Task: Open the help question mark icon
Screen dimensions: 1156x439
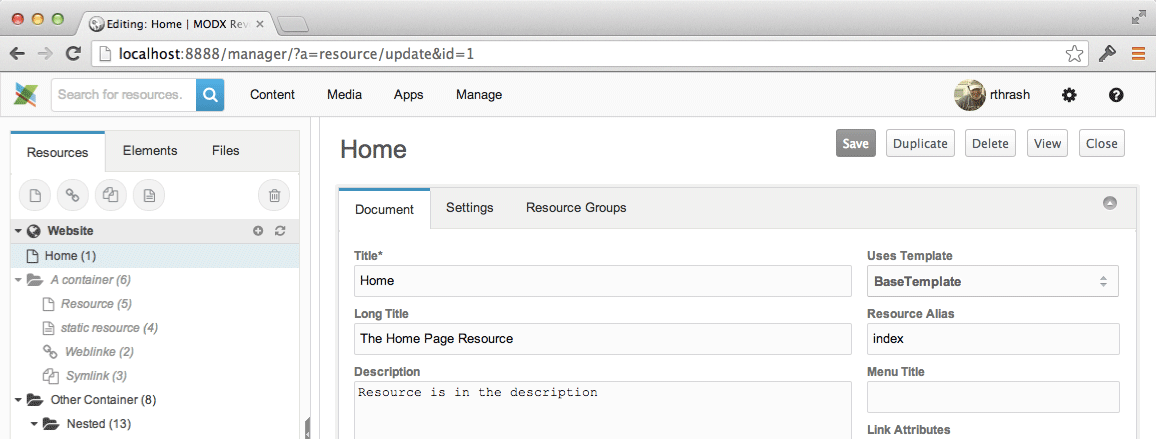Action: [x=1116, y=94]
